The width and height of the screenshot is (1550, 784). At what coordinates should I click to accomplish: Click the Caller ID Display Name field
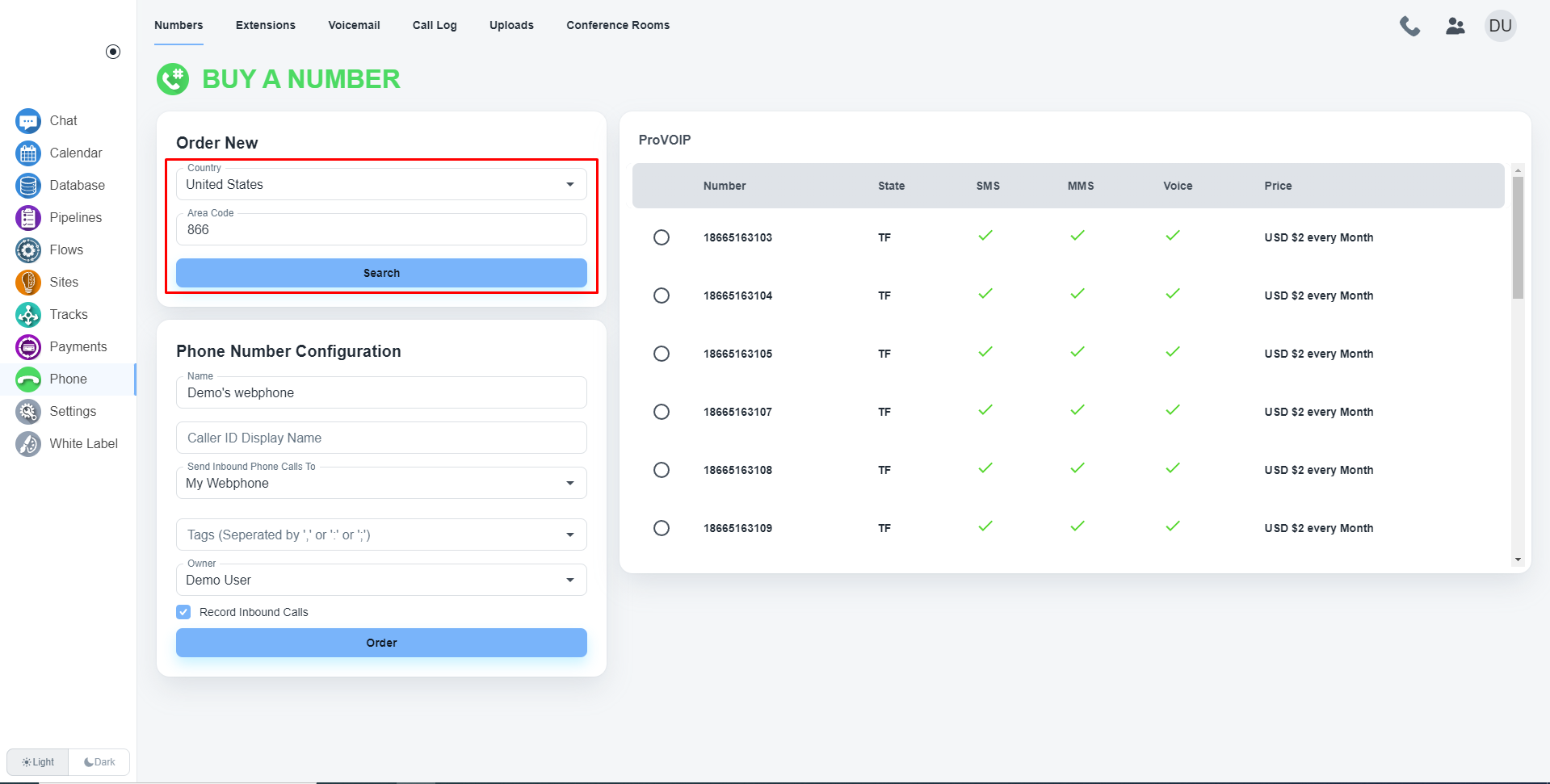pos(381,438)
